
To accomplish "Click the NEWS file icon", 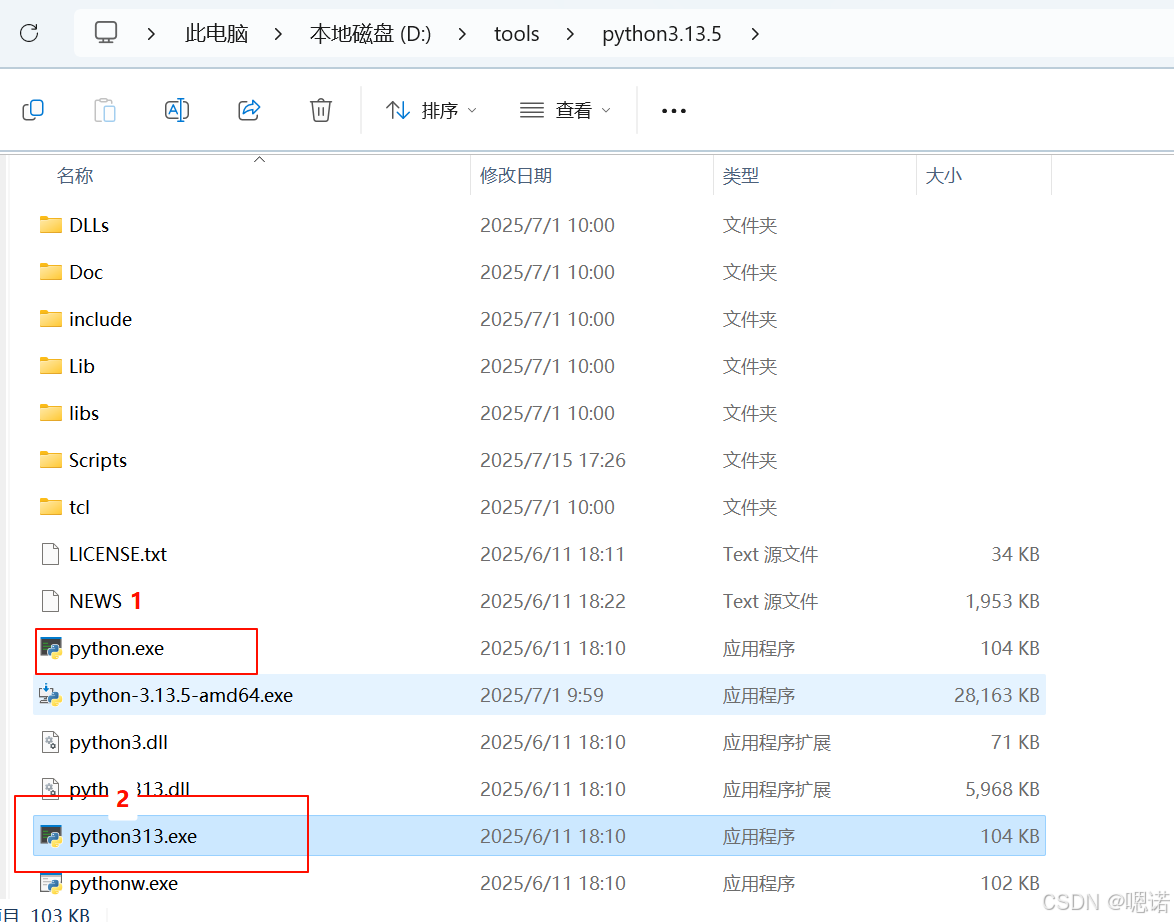I will coord(50,601).
